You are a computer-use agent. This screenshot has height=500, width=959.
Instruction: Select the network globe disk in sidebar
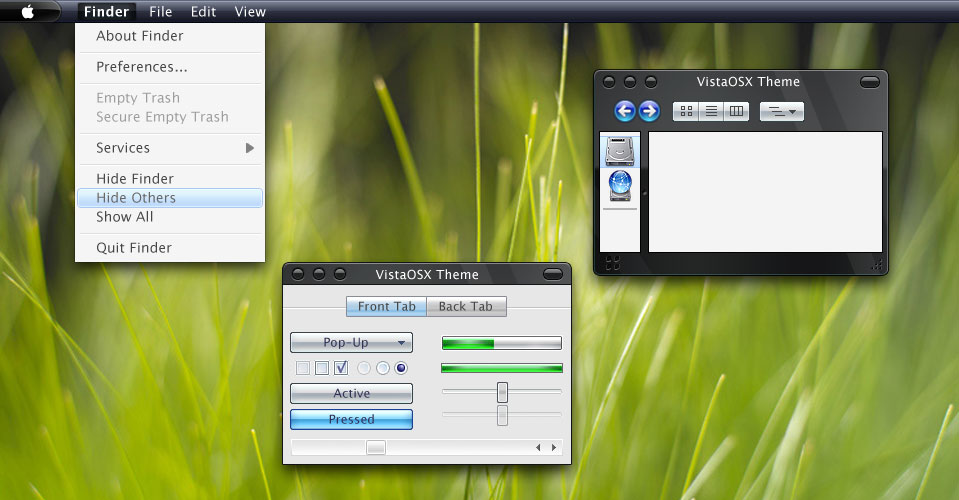pos(620,186)
